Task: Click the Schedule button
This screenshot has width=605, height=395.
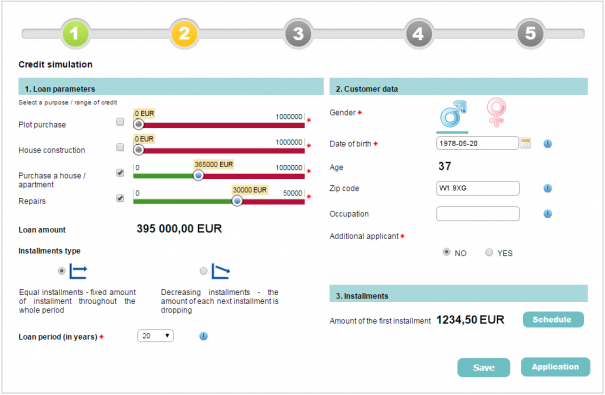Action: pos(553,319)
